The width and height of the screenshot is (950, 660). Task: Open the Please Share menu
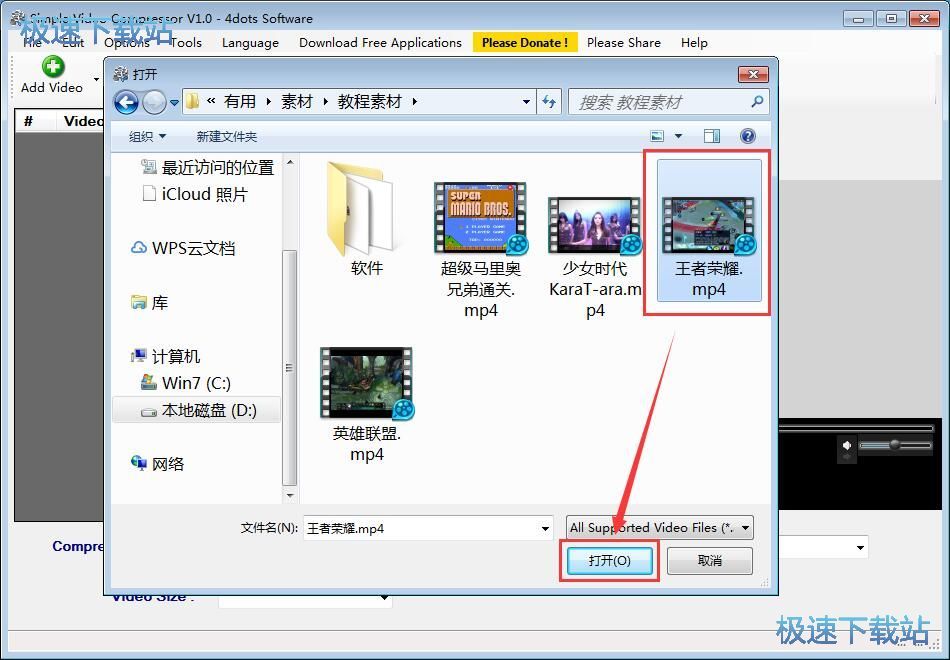(x=623, y=42)
